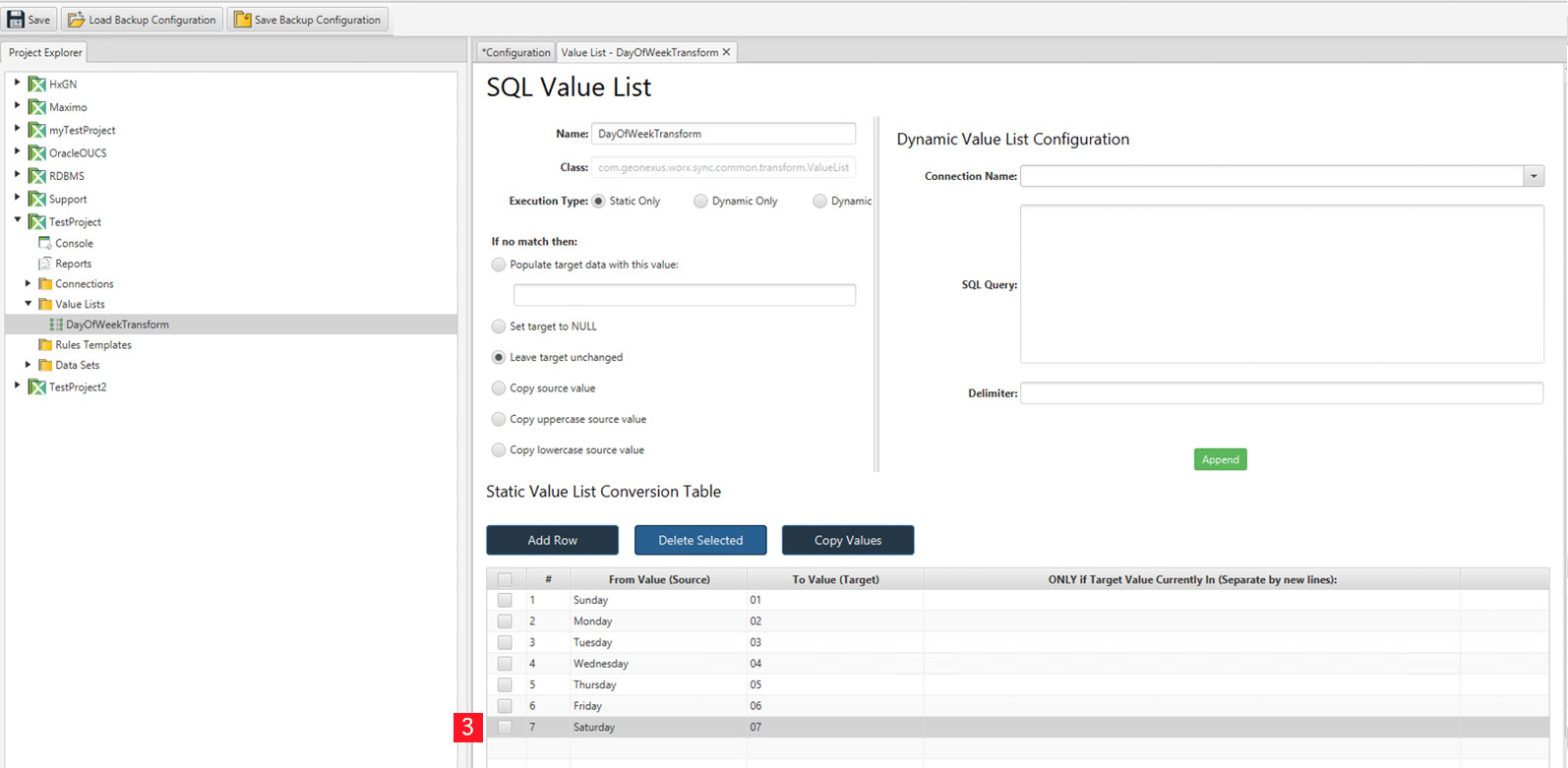Click the Maximo project icon
This screenshot has width=1568, height=768.
pyautogui.click(x=37, y=107)
